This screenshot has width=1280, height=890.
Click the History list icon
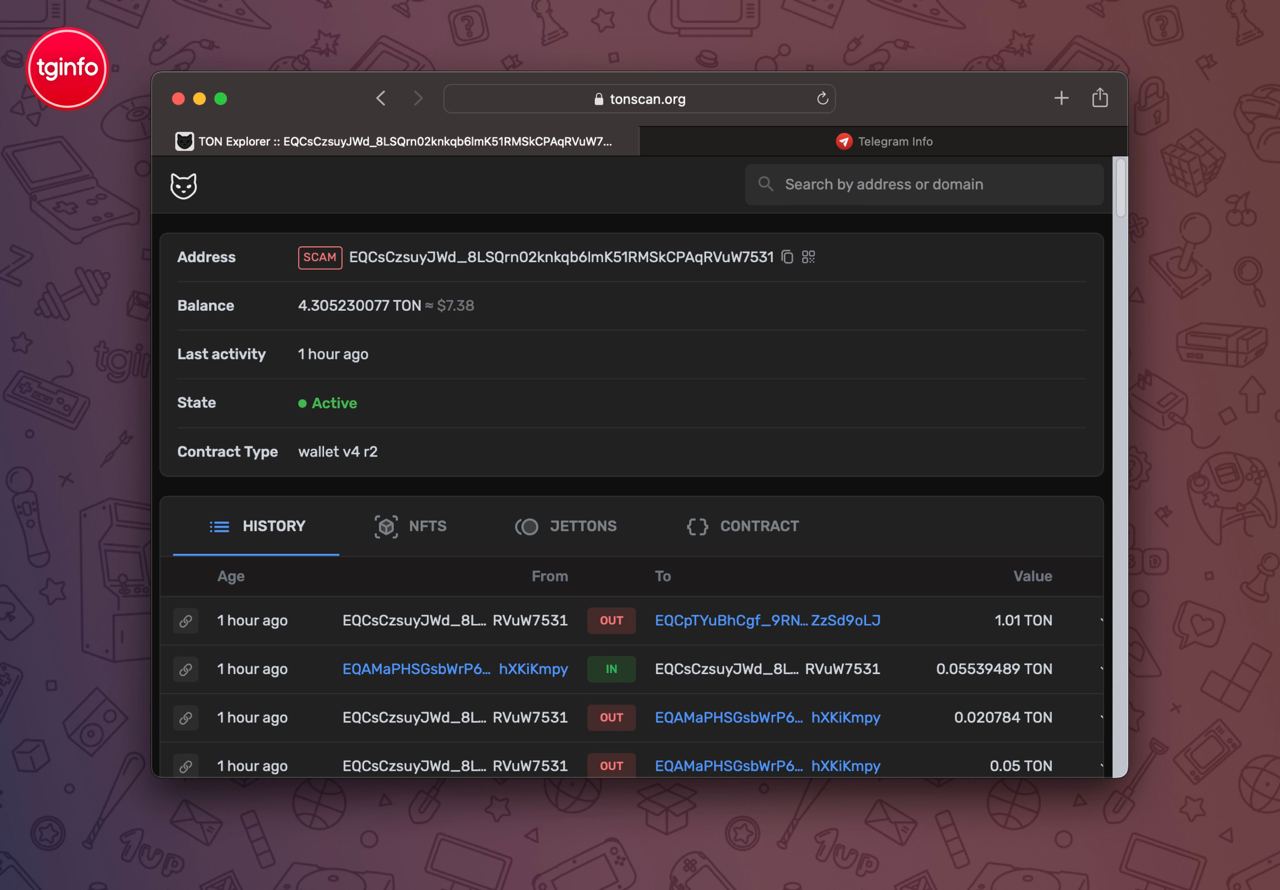pos(219,526)
